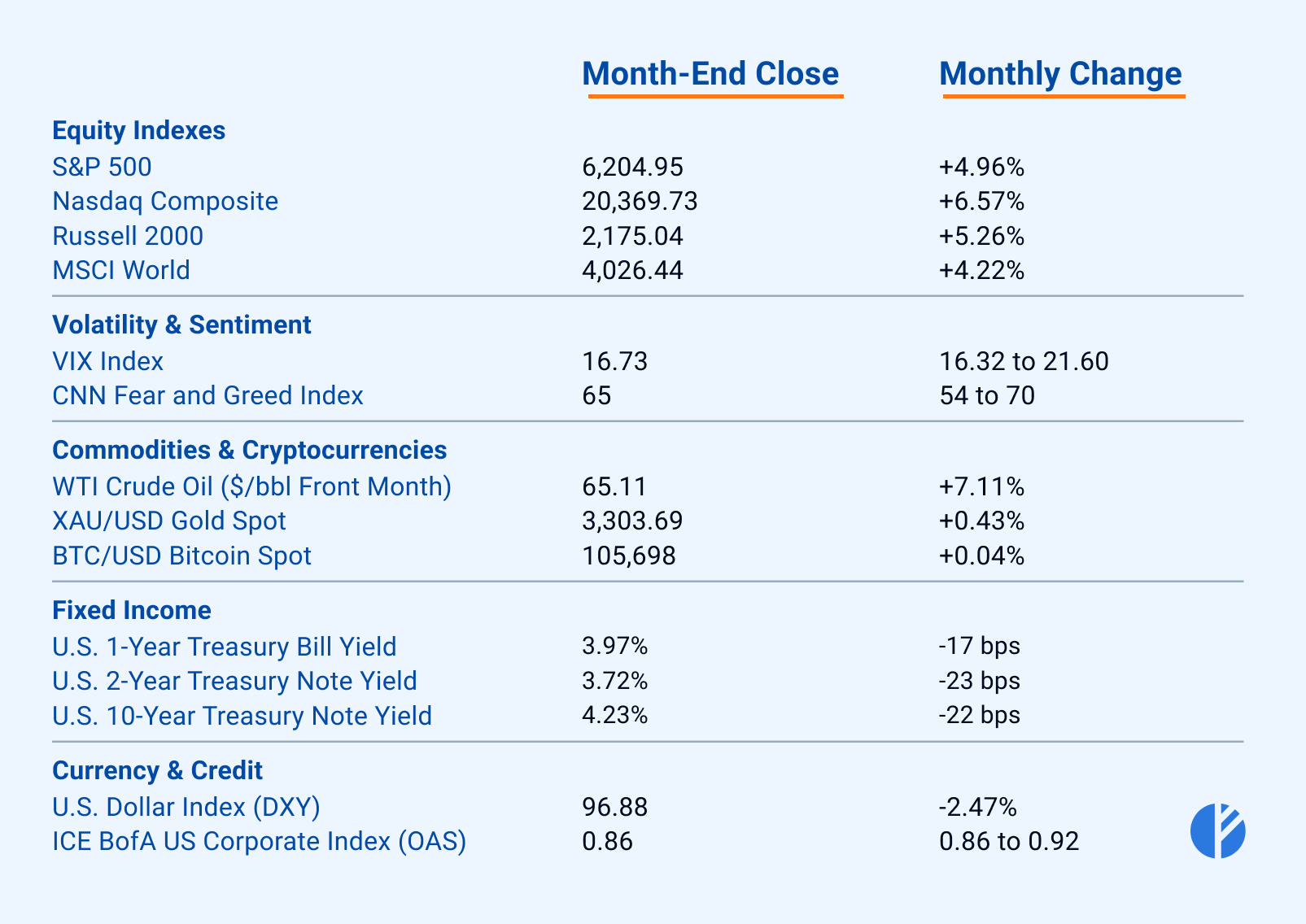Select the Bitcoin close value 105,698
This screenshot has height=924, width=1306.
point(628,556)
